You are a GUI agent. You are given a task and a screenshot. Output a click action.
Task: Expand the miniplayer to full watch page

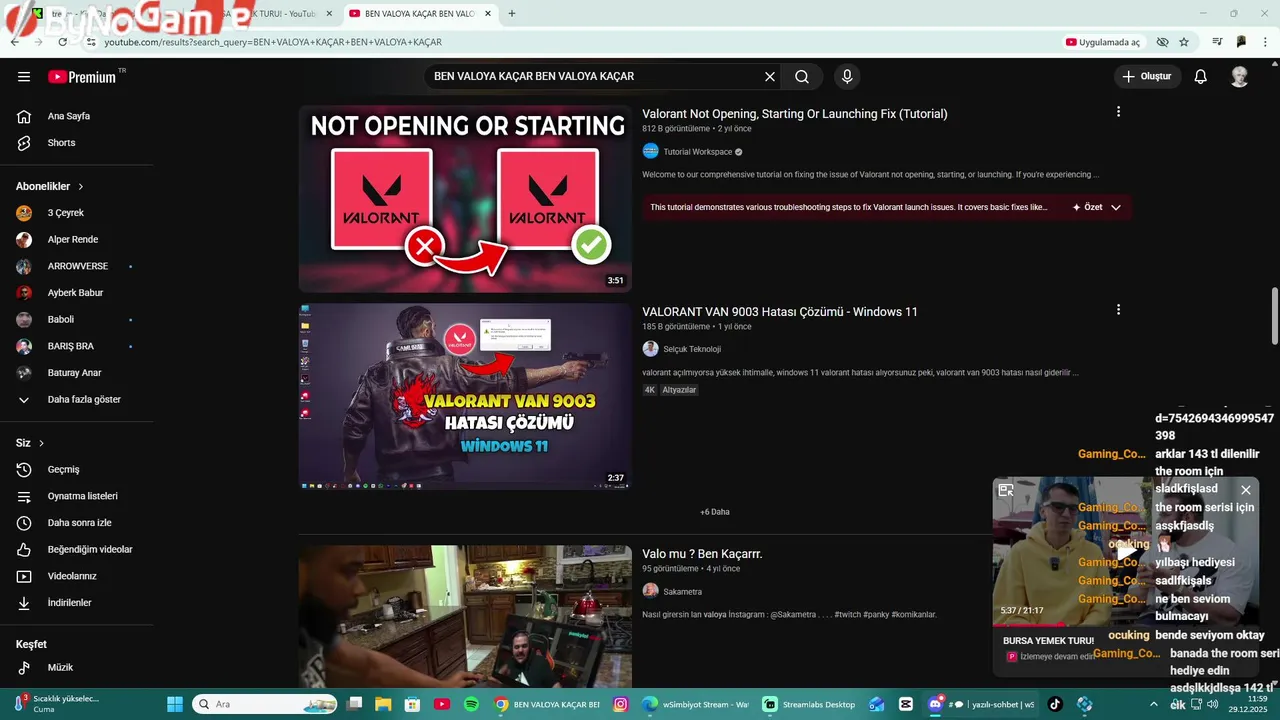tap(1006, 490)
